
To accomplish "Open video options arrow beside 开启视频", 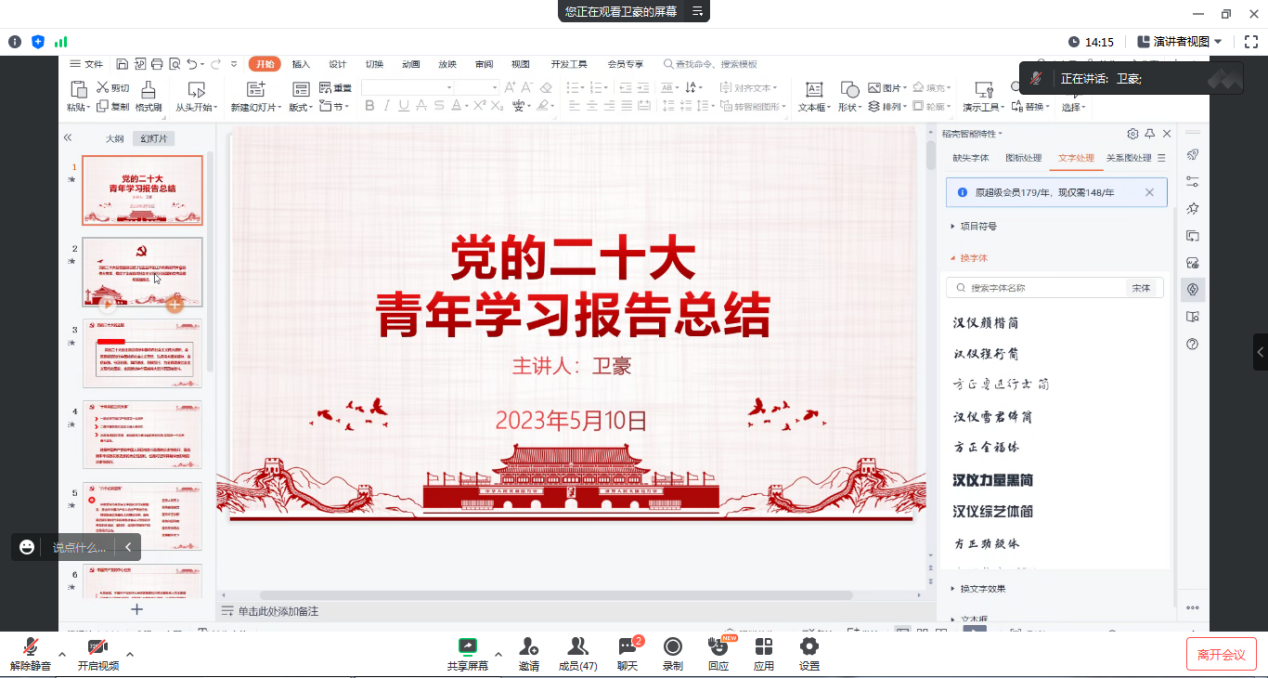I will (x=129, y=656).
